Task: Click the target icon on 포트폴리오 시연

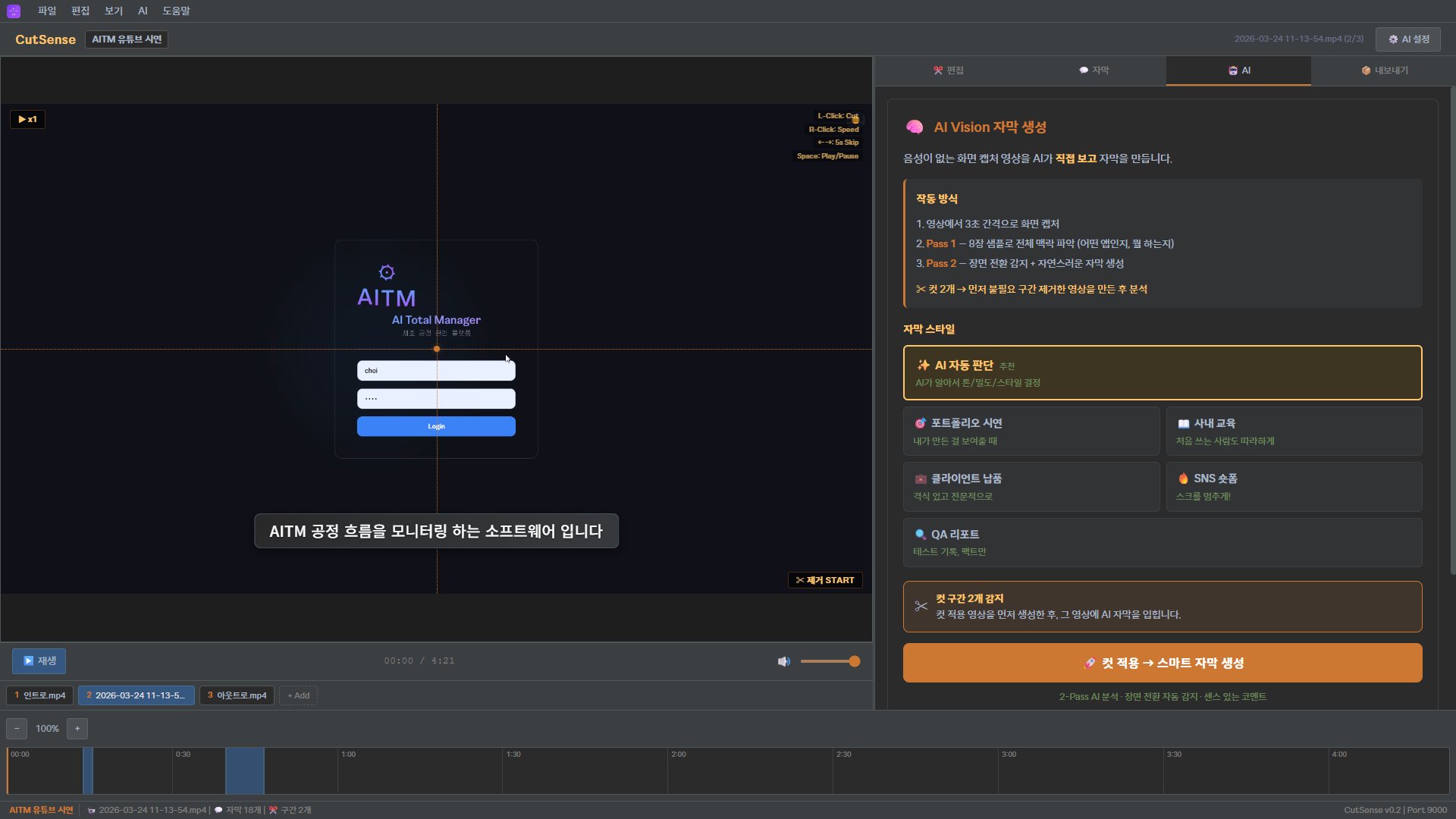Action: click(920, 423)
